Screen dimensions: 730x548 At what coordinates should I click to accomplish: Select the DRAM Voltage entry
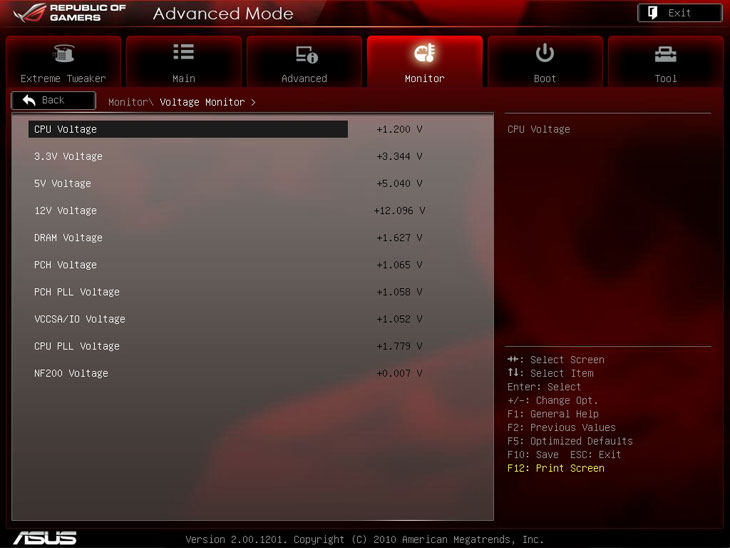(68, 237)
